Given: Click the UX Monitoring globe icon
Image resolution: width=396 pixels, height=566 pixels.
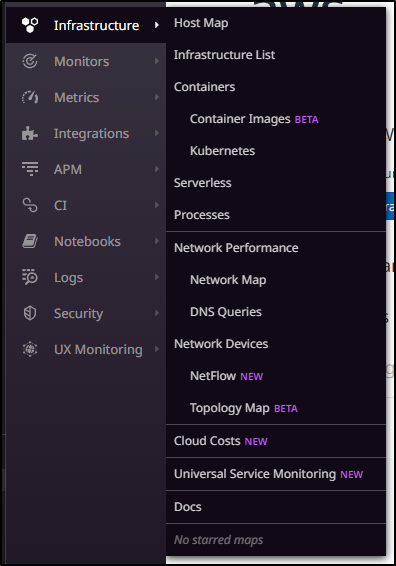Looking at the screenshot, I should (x=30, y=349).
